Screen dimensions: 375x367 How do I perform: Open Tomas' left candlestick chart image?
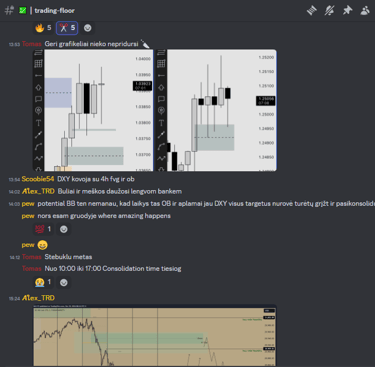click(x=93, y=110)
